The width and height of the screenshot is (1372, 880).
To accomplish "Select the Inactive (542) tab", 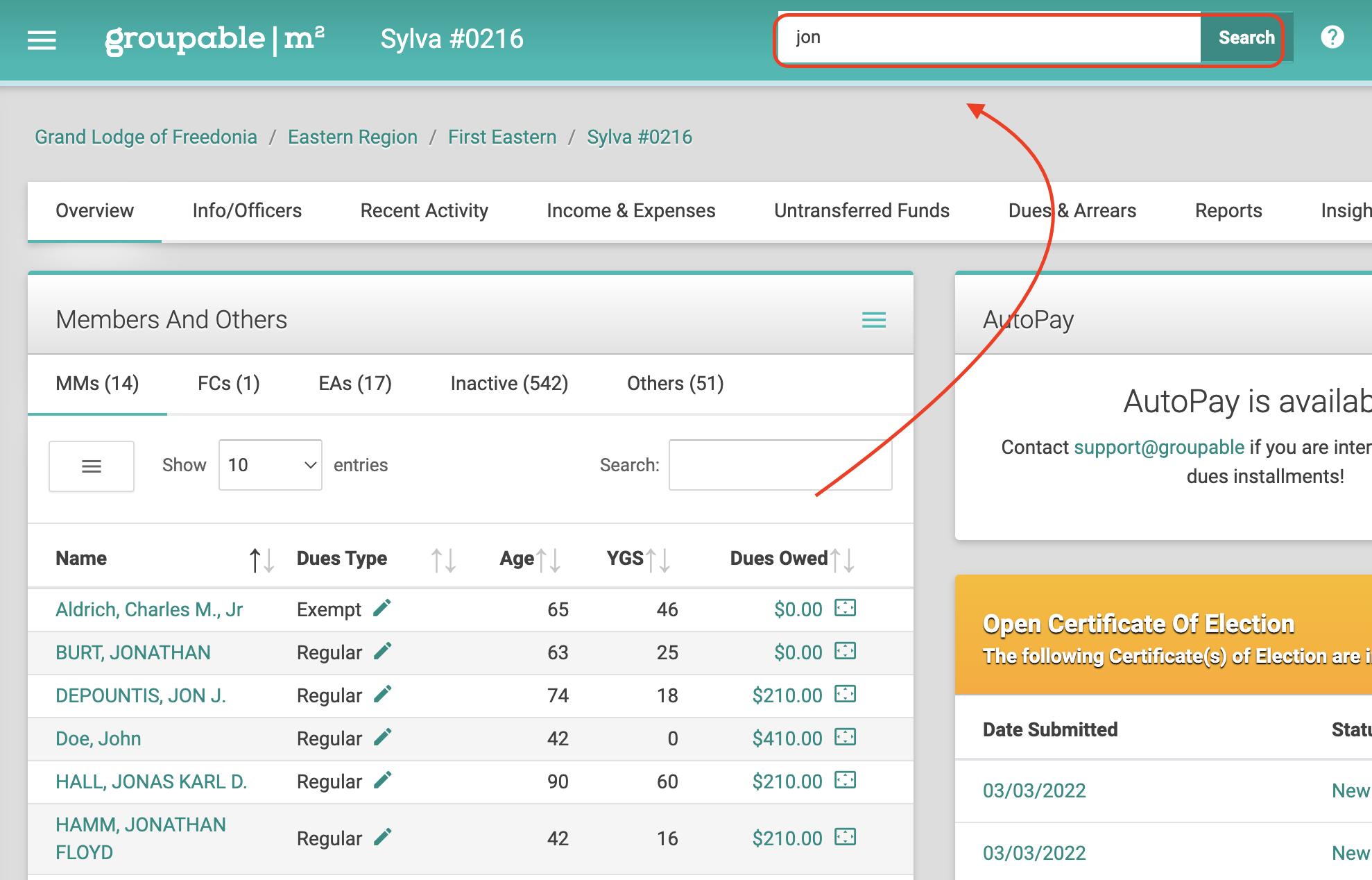I will (x=510, y=384).
